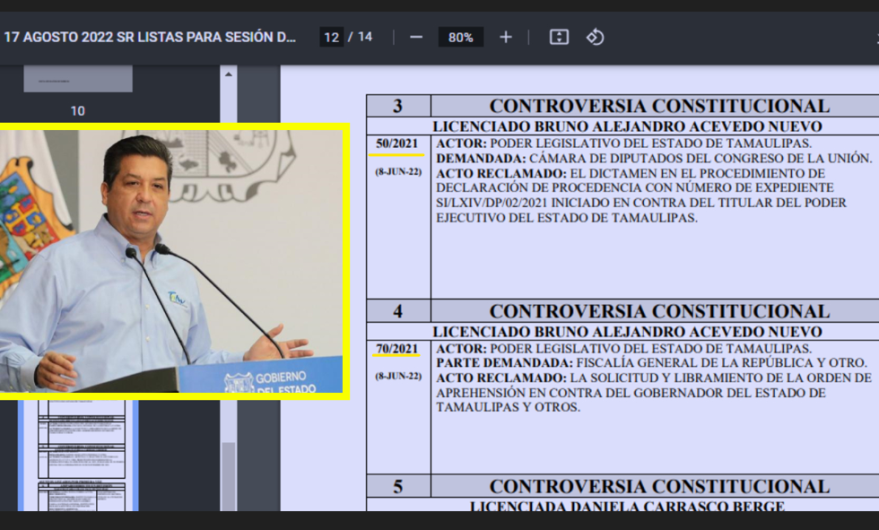Click the 'GOBIERNO DEL ESTADO' podium sign
Screen dimensions: 879x530
262,382
